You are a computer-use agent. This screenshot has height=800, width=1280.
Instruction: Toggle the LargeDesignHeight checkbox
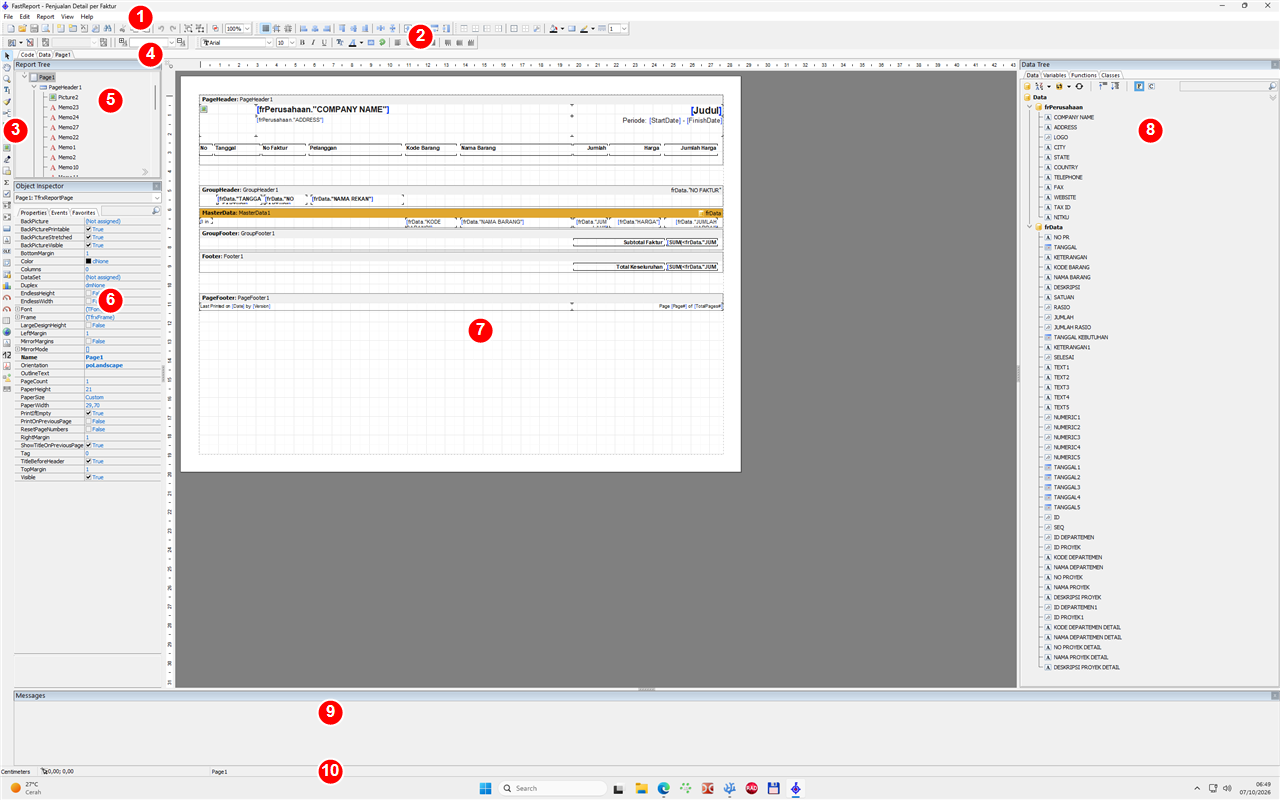click(88, 325)
